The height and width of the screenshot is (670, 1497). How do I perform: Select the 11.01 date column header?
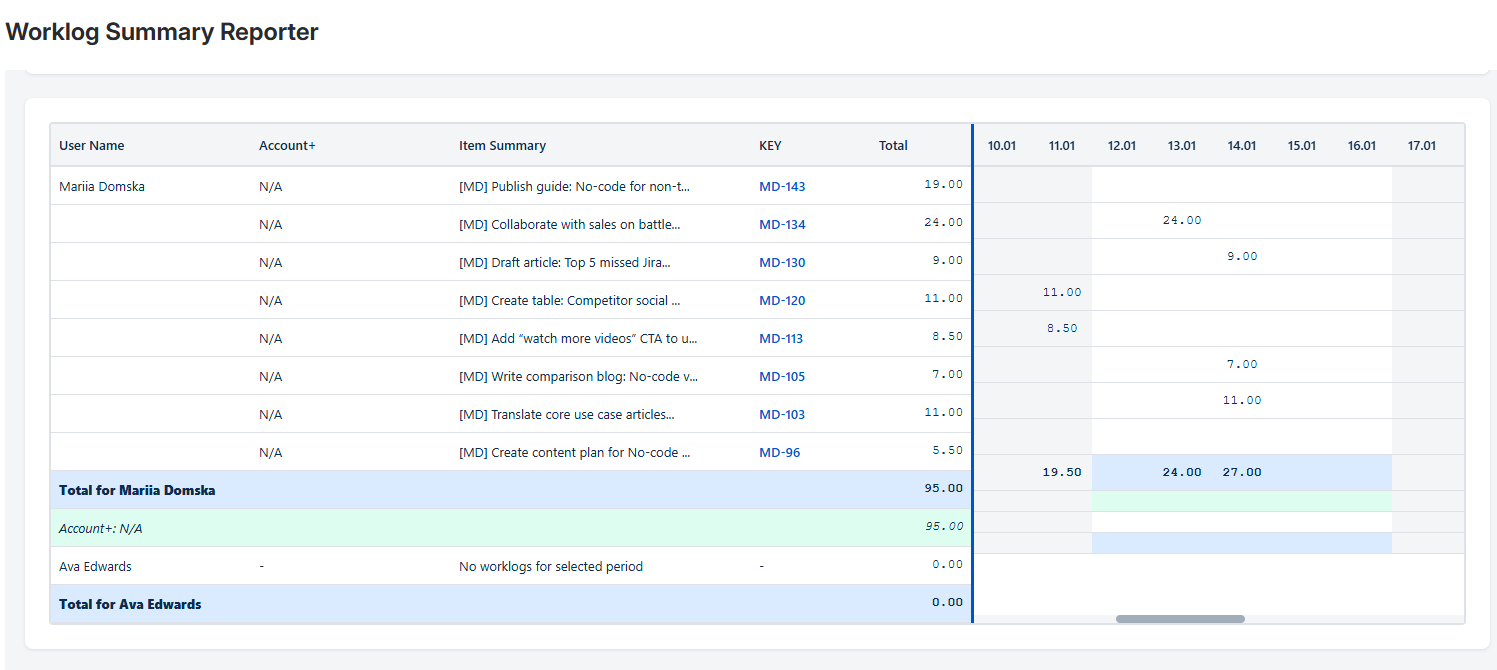point(1062,145)
